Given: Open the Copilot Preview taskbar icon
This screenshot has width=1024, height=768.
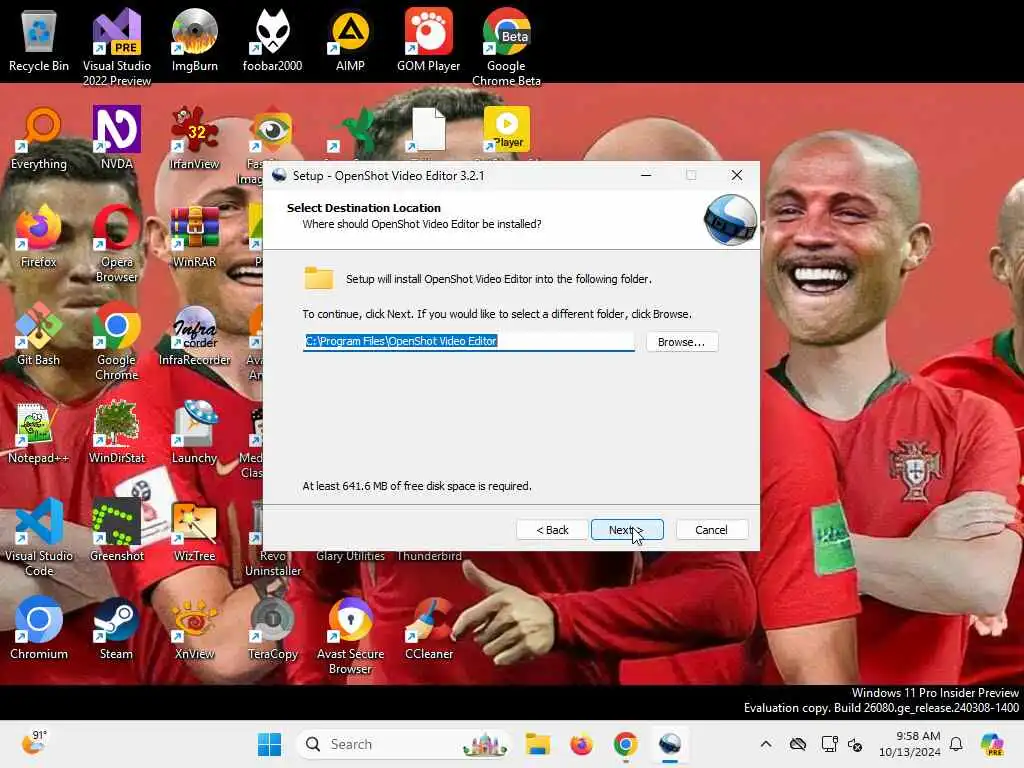Looking at the screenshot, I should pos(992,744).
